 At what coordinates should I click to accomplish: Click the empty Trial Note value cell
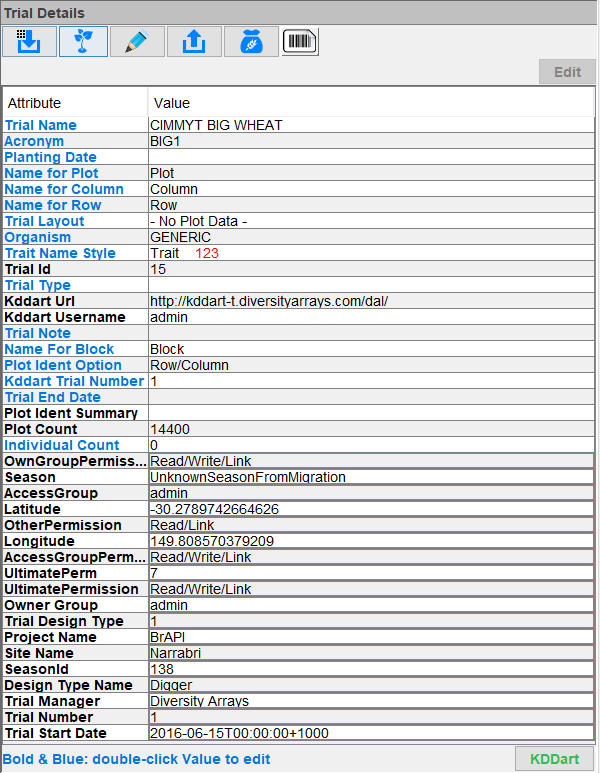[371, 333]
